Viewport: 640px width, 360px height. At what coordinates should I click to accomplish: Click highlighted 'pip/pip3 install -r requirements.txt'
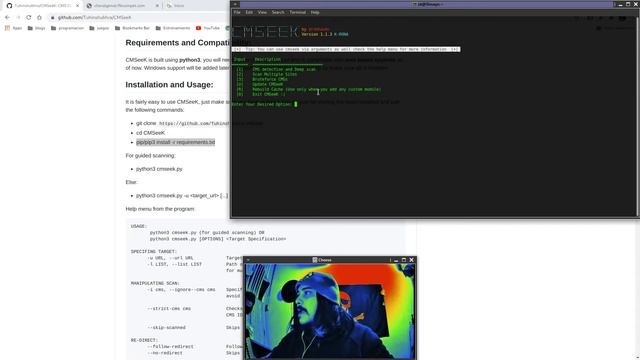(x=176, y=142)
